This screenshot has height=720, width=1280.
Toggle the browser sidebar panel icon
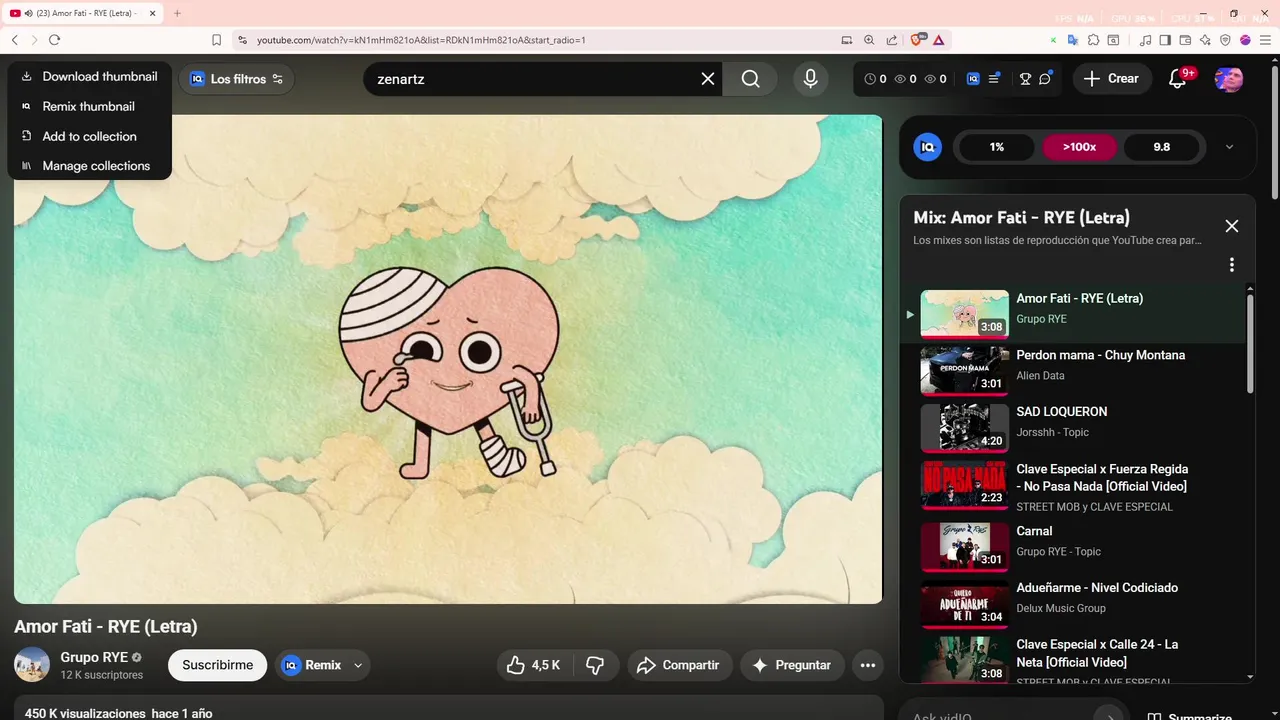(x=1166, y=40)
